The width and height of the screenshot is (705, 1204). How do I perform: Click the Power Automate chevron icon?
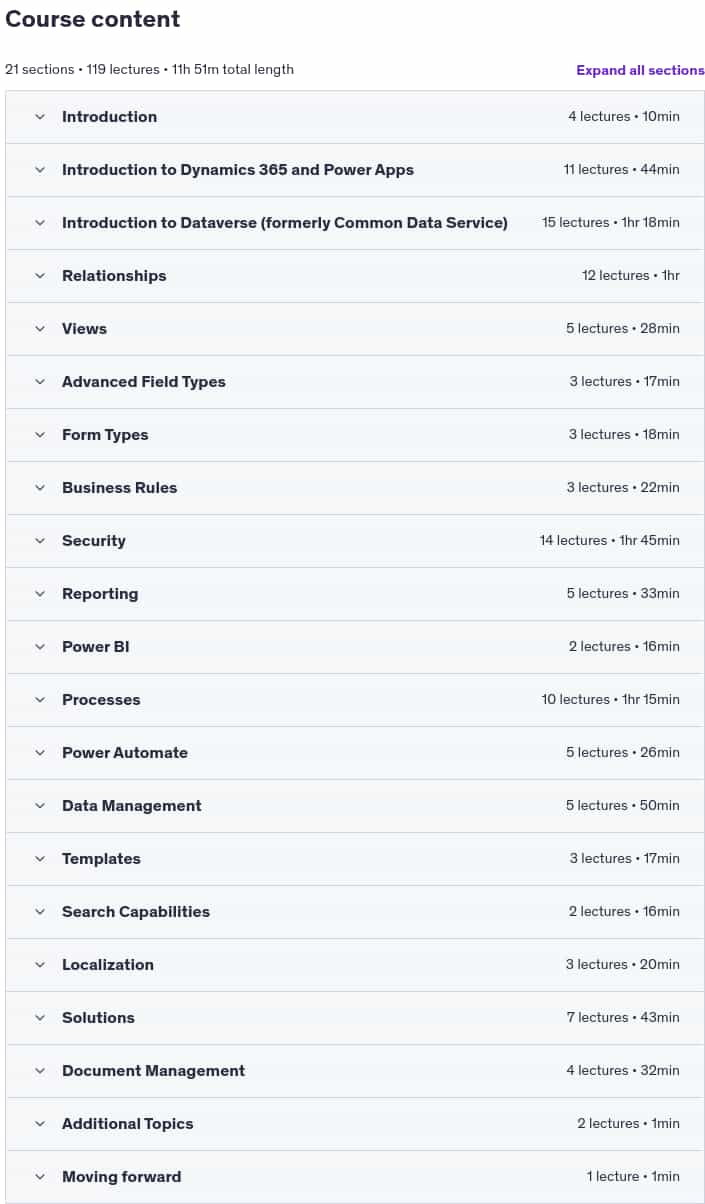coord(40,753)
